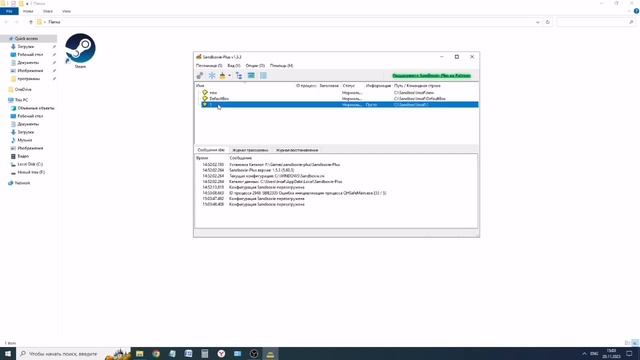640x360 pixels.
Task: Click the broom cleanup icon
Action: 222,76
